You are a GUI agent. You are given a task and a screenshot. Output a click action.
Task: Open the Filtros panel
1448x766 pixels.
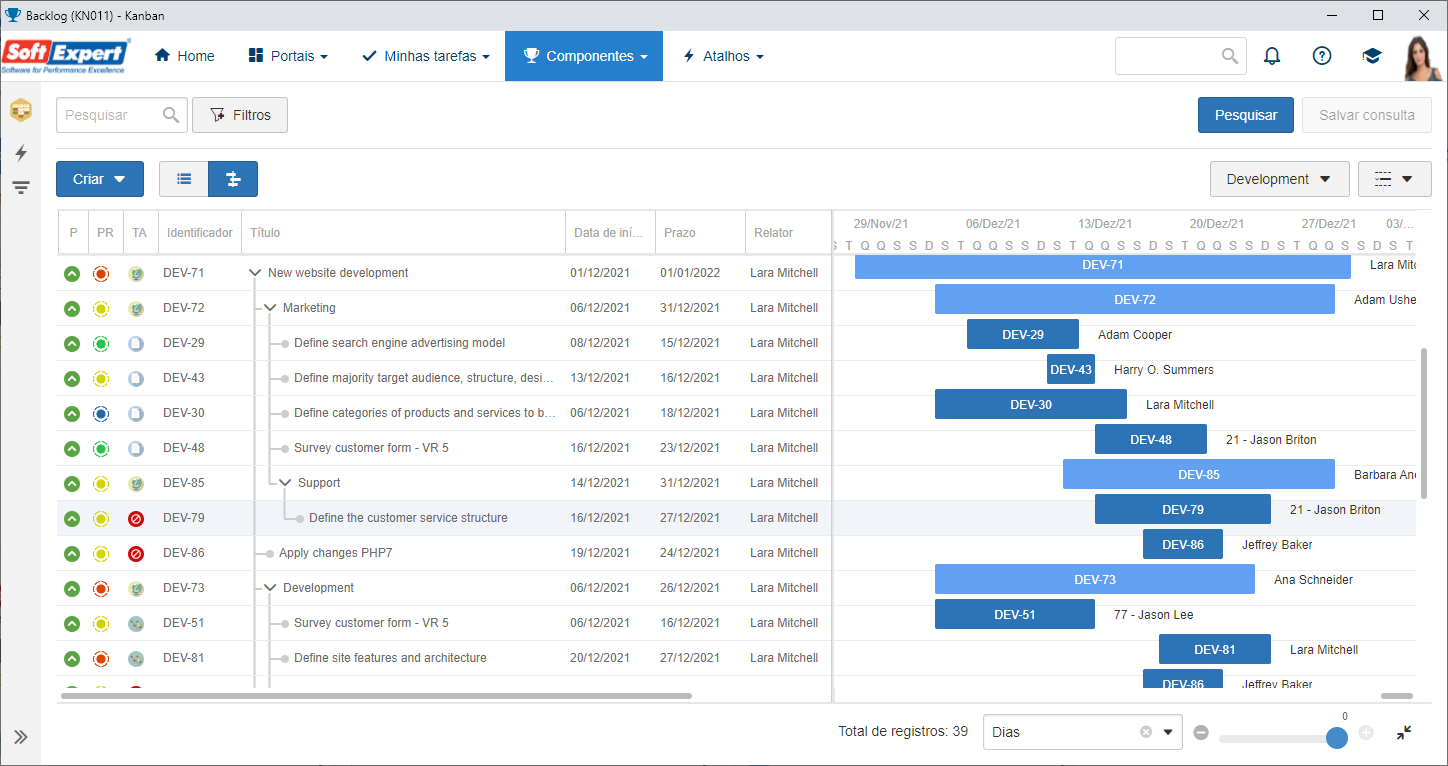coord(240,115)
